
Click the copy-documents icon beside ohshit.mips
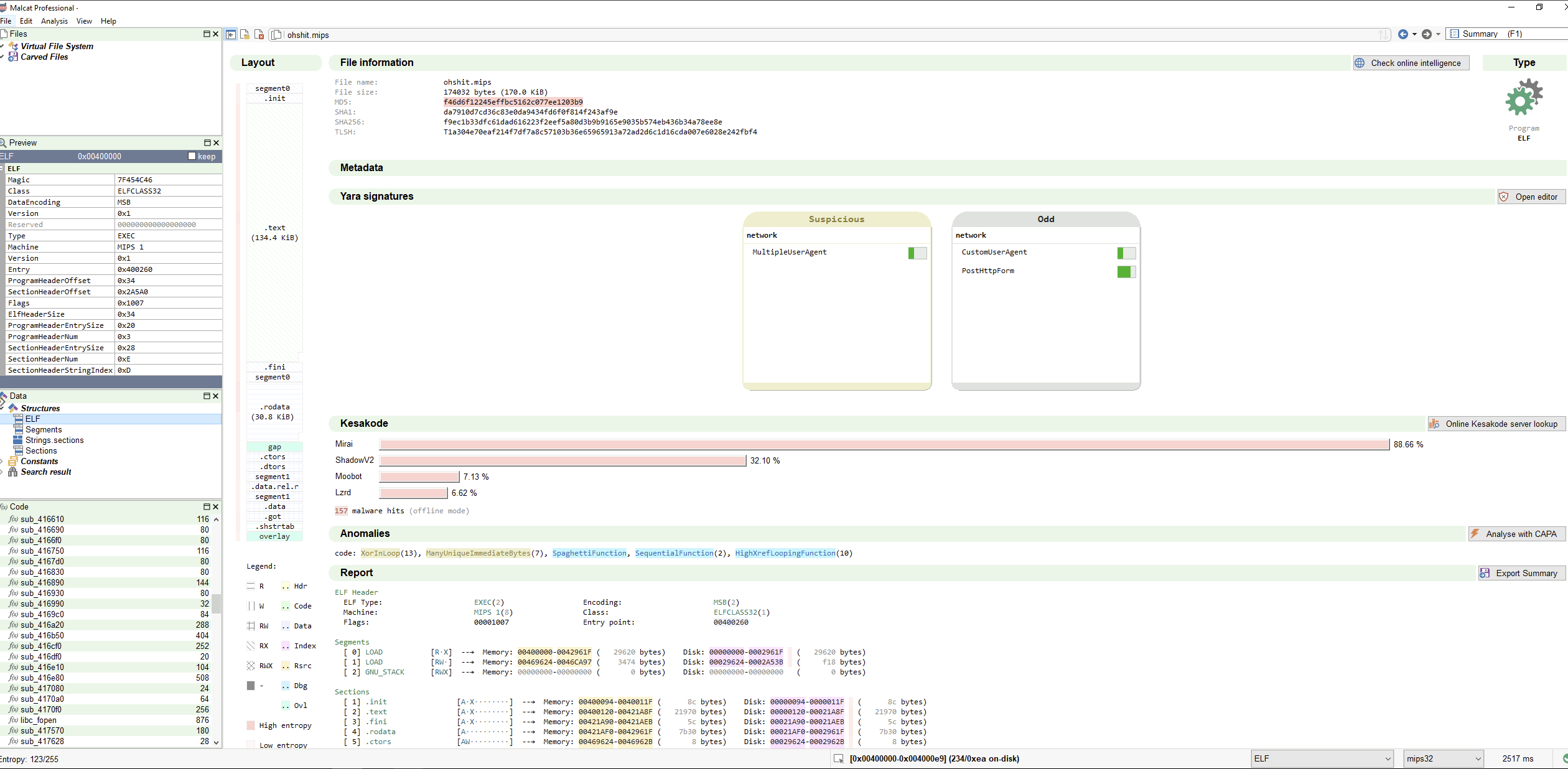tap(277, 35)
